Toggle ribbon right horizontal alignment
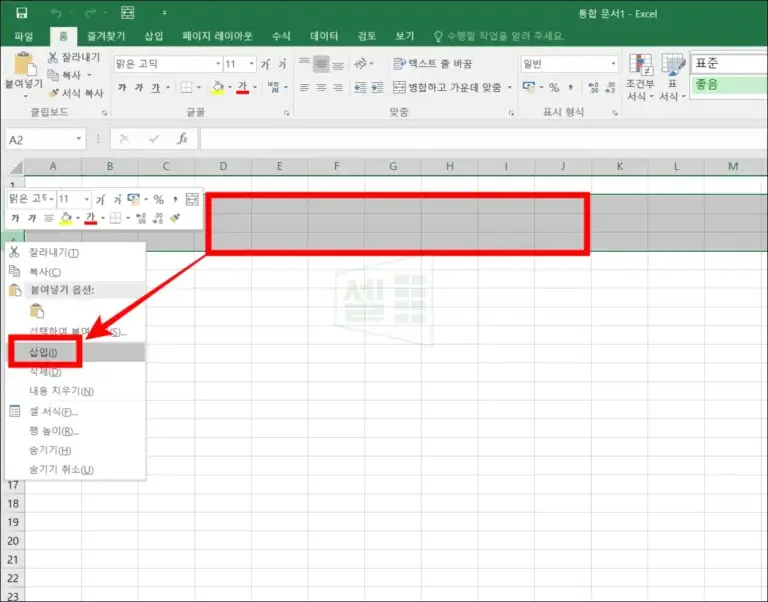Image resolution: width=768 pixels, height=602 pixels. click(x=337, y=87)
